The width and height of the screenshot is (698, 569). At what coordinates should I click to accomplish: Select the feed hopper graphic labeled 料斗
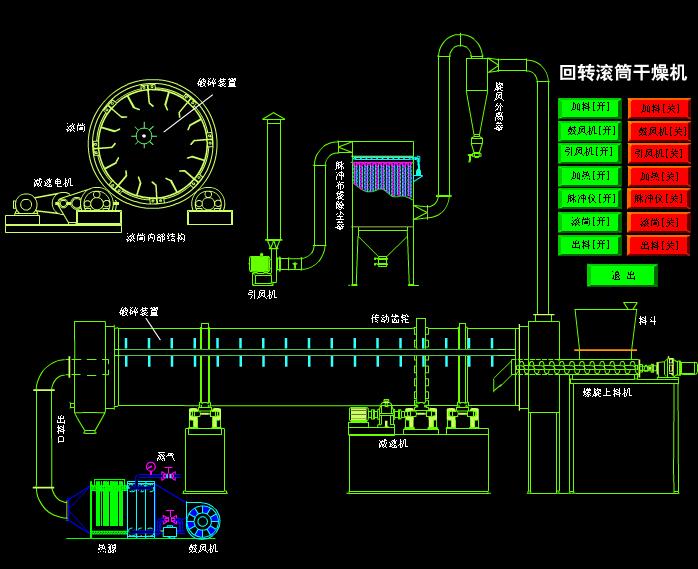pyautogui.click(x=605, y=329)
